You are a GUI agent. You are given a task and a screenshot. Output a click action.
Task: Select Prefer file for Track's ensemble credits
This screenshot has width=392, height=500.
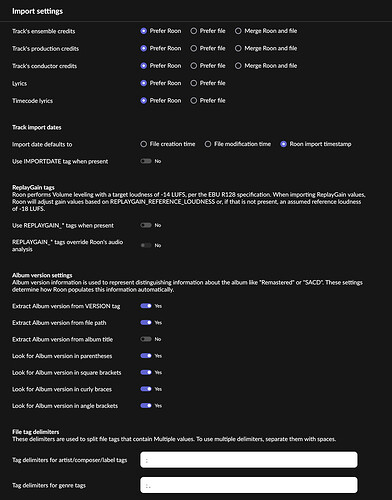coord(194,31)
